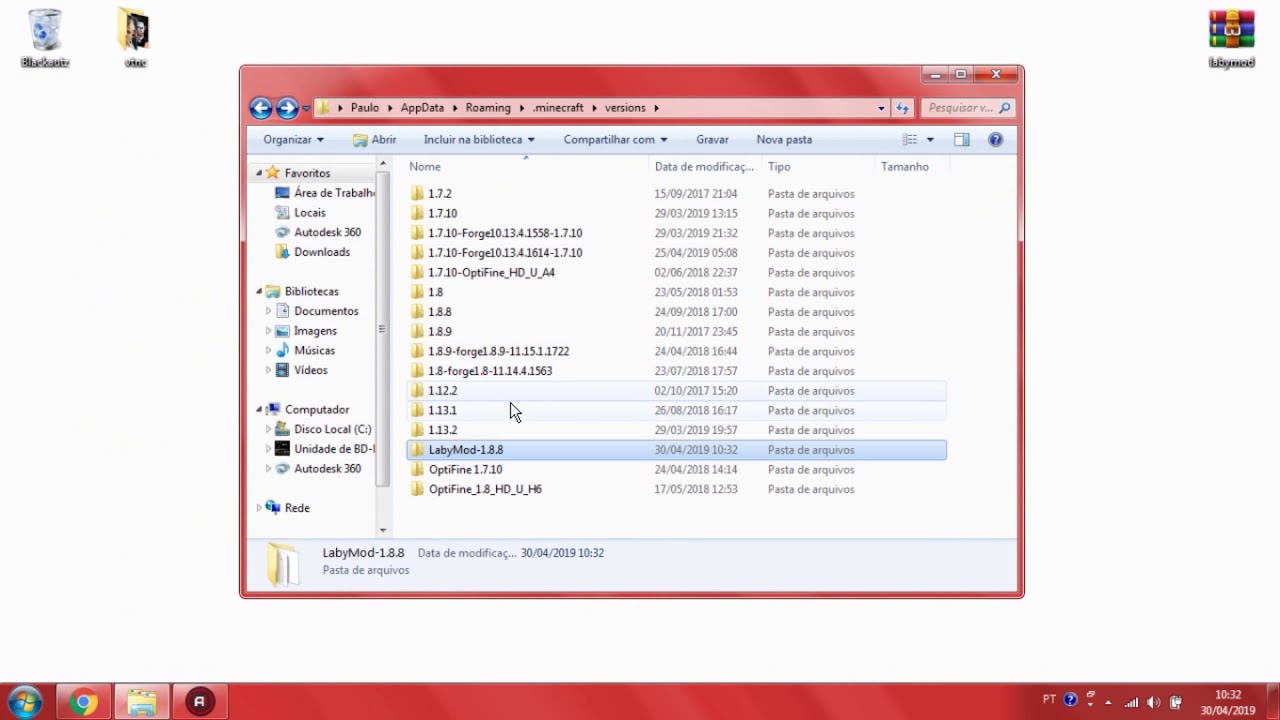Open the view options dropdown arrow
Image resolution: width=1280 pixels, height=720 pixels.
coord(930,140)
